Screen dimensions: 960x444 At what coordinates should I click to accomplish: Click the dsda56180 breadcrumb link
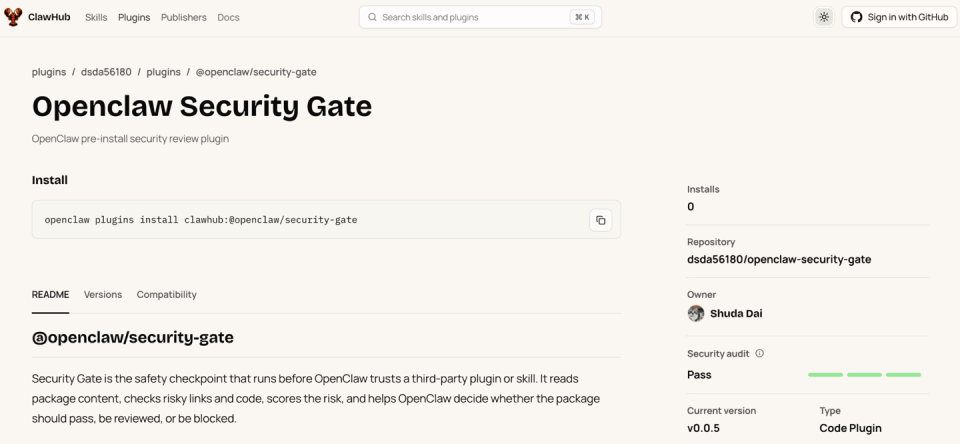106,72
